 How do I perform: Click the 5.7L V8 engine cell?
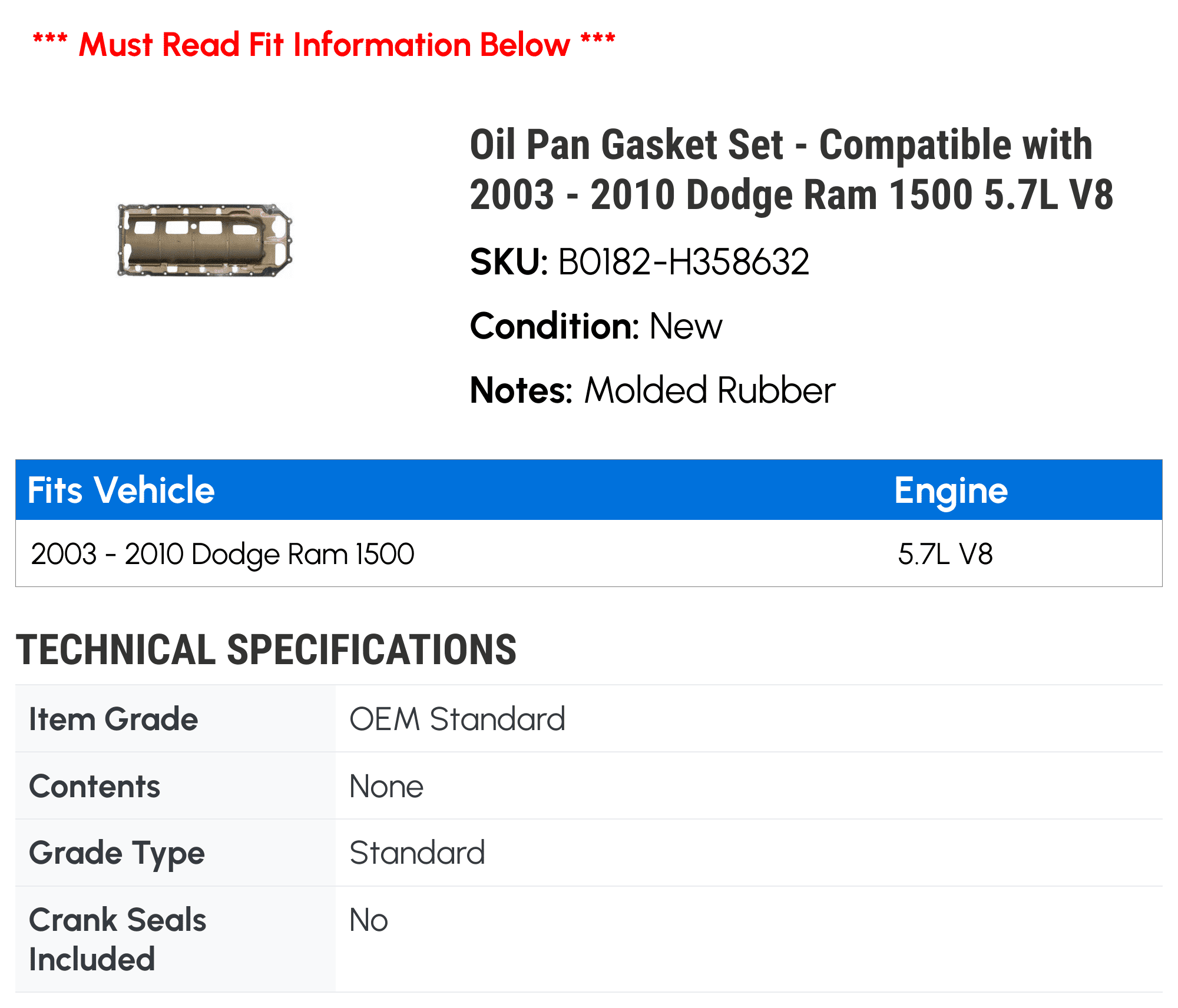945,554
